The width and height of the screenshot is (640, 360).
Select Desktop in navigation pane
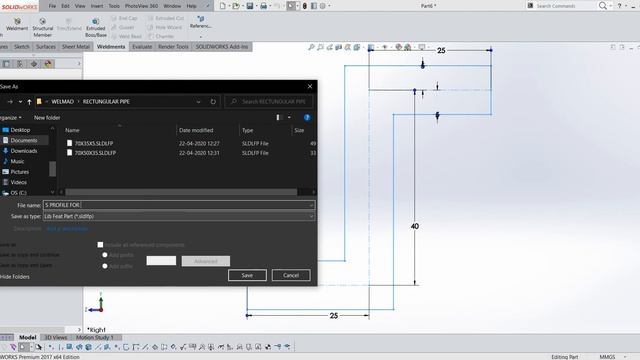(20, 130)
